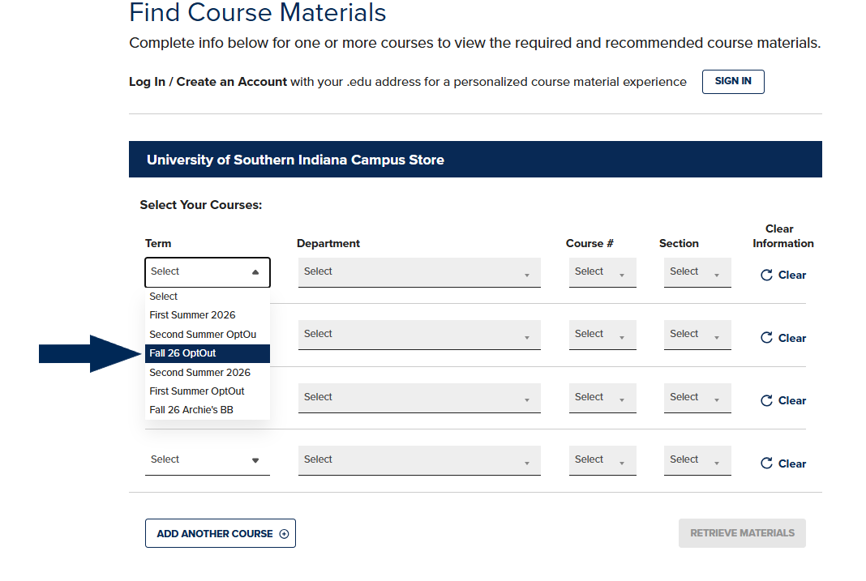The image size is (866, 581).
Task: Open the first row Term dropdown
Action: pos(207,272)
